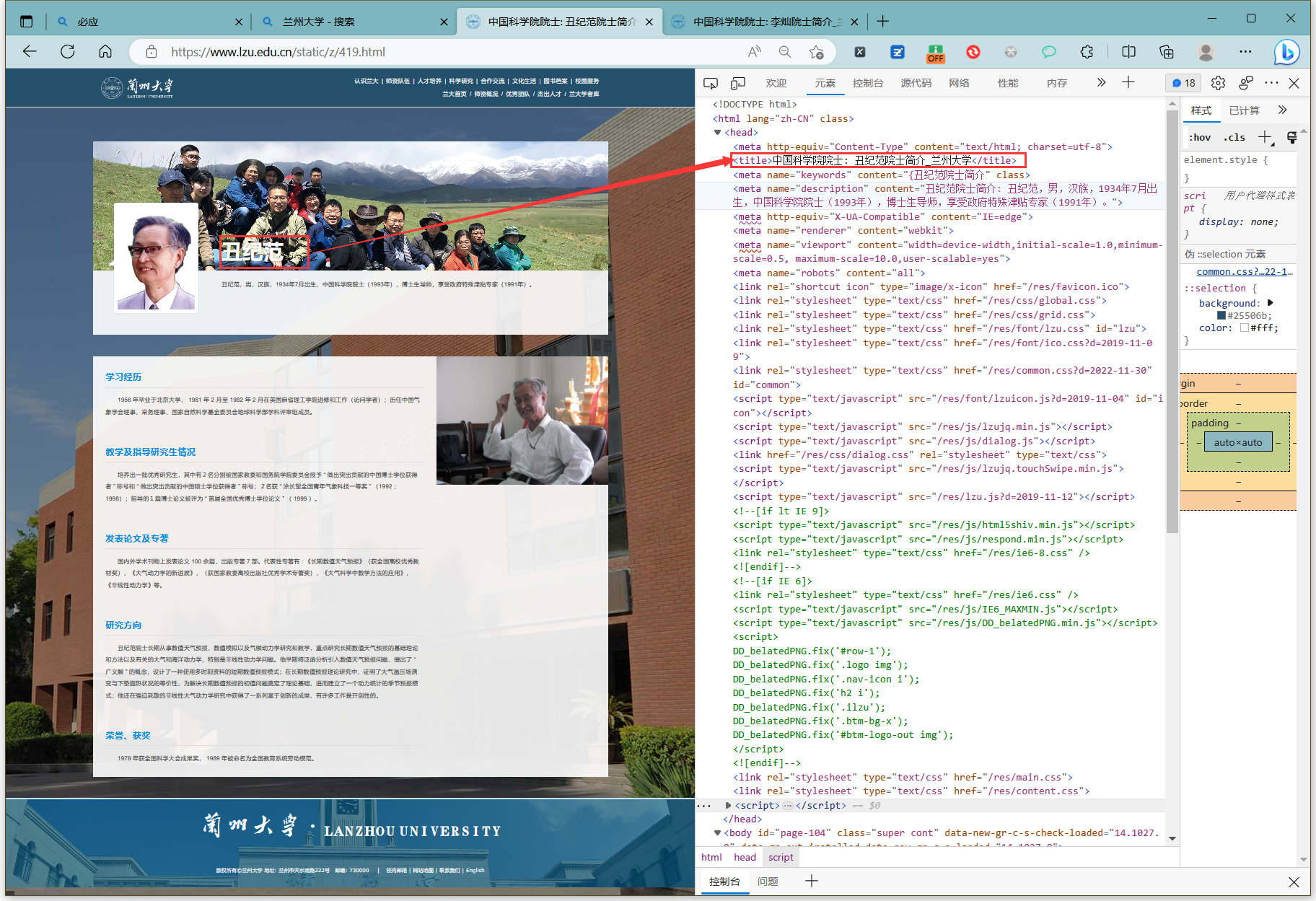1316x901 pixels.
Task: Activate the DevTools inspect element tool
Action: [711, 83]
